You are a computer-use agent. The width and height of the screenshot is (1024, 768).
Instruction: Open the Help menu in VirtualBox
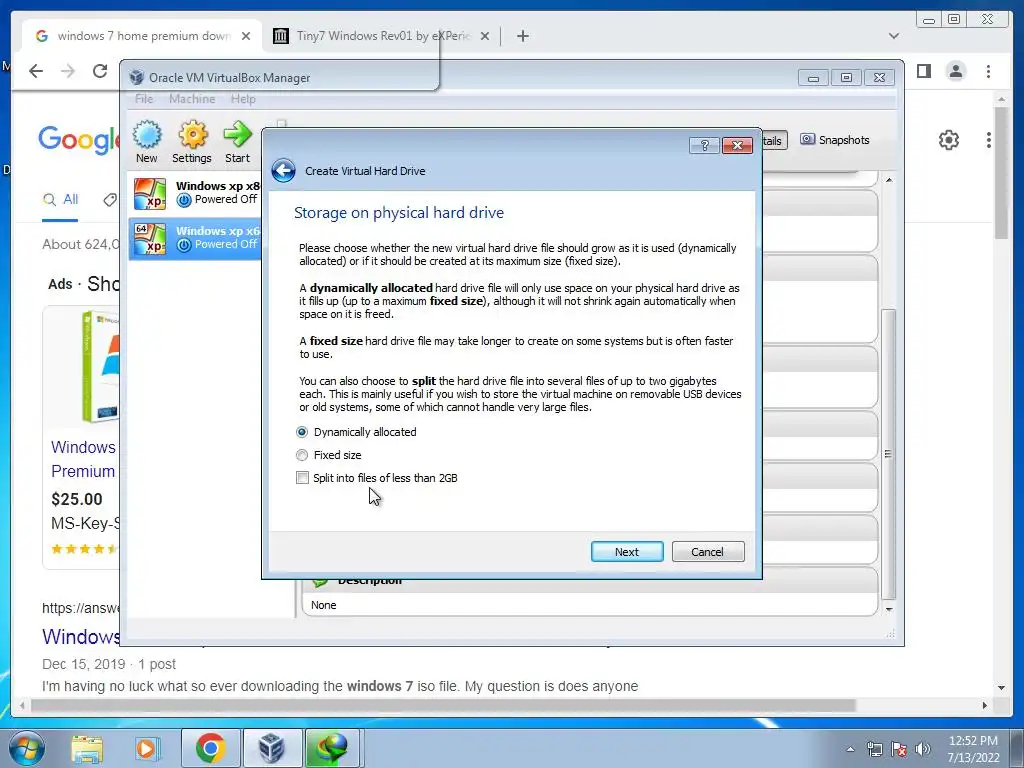(x=243, y=99)
